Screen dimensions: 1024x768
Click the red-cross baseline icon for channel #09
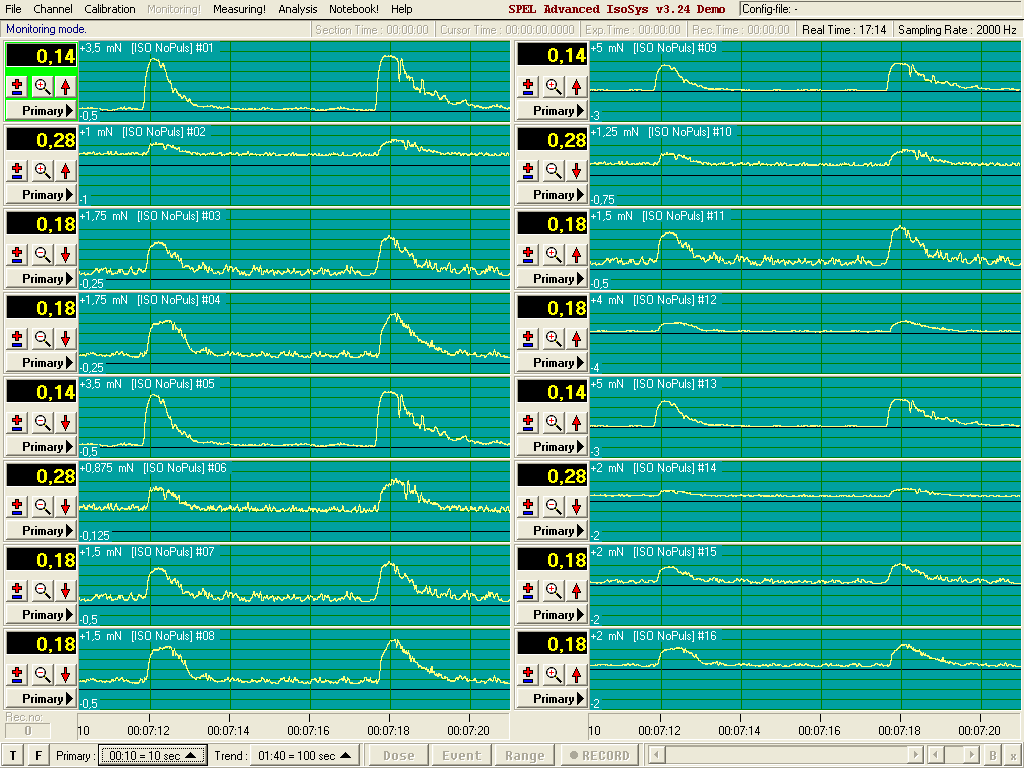528,86
